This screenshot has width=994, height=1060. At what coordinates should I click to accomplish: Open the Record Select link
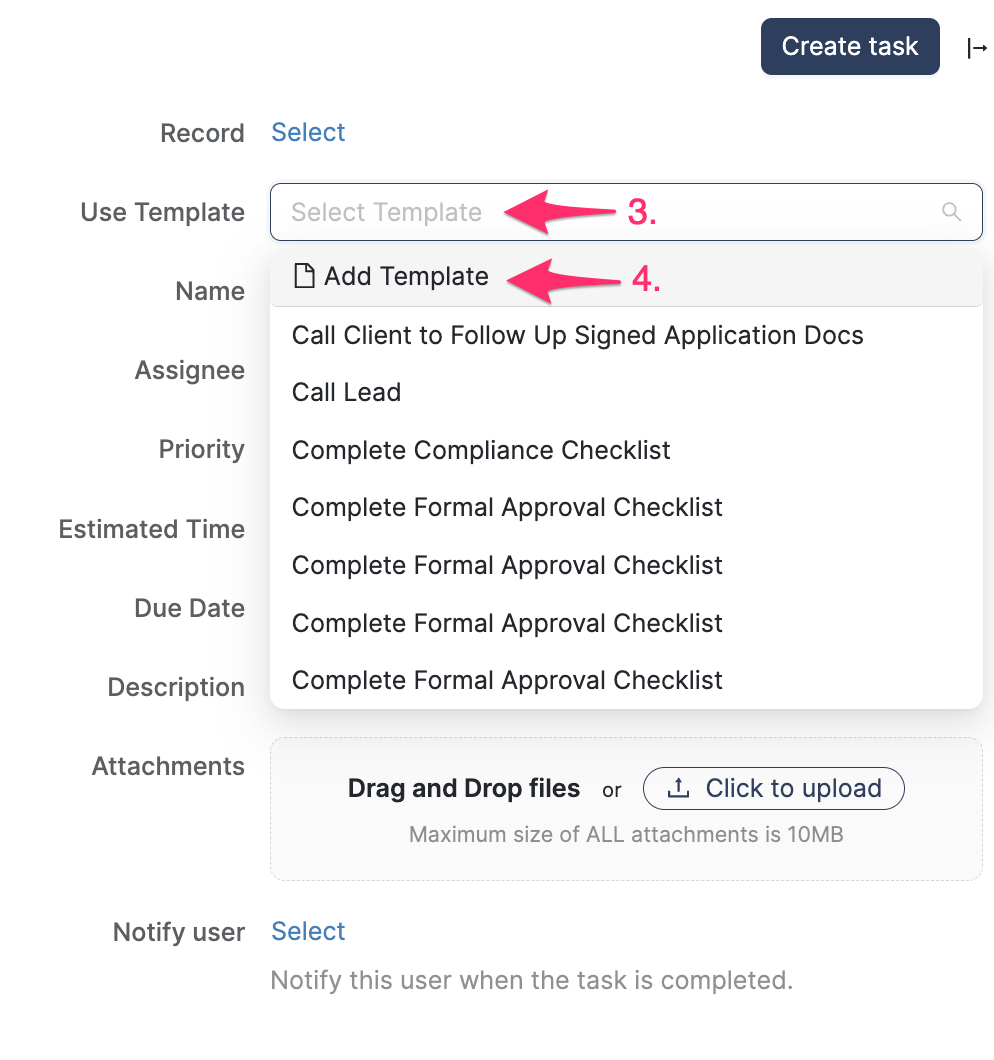tap(308, 131)
